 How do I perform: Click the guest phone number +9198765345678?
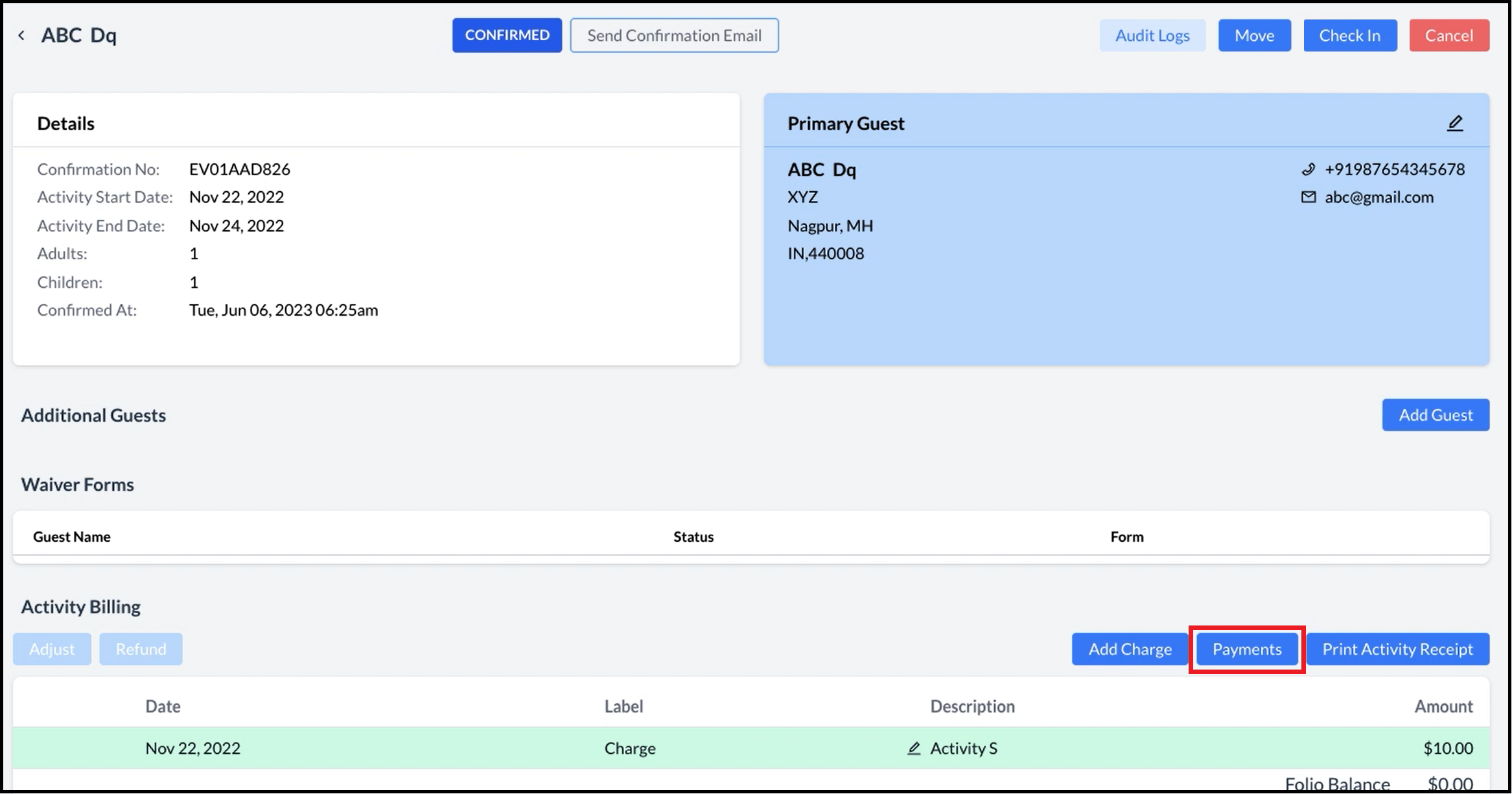[x=1394, y=169]
